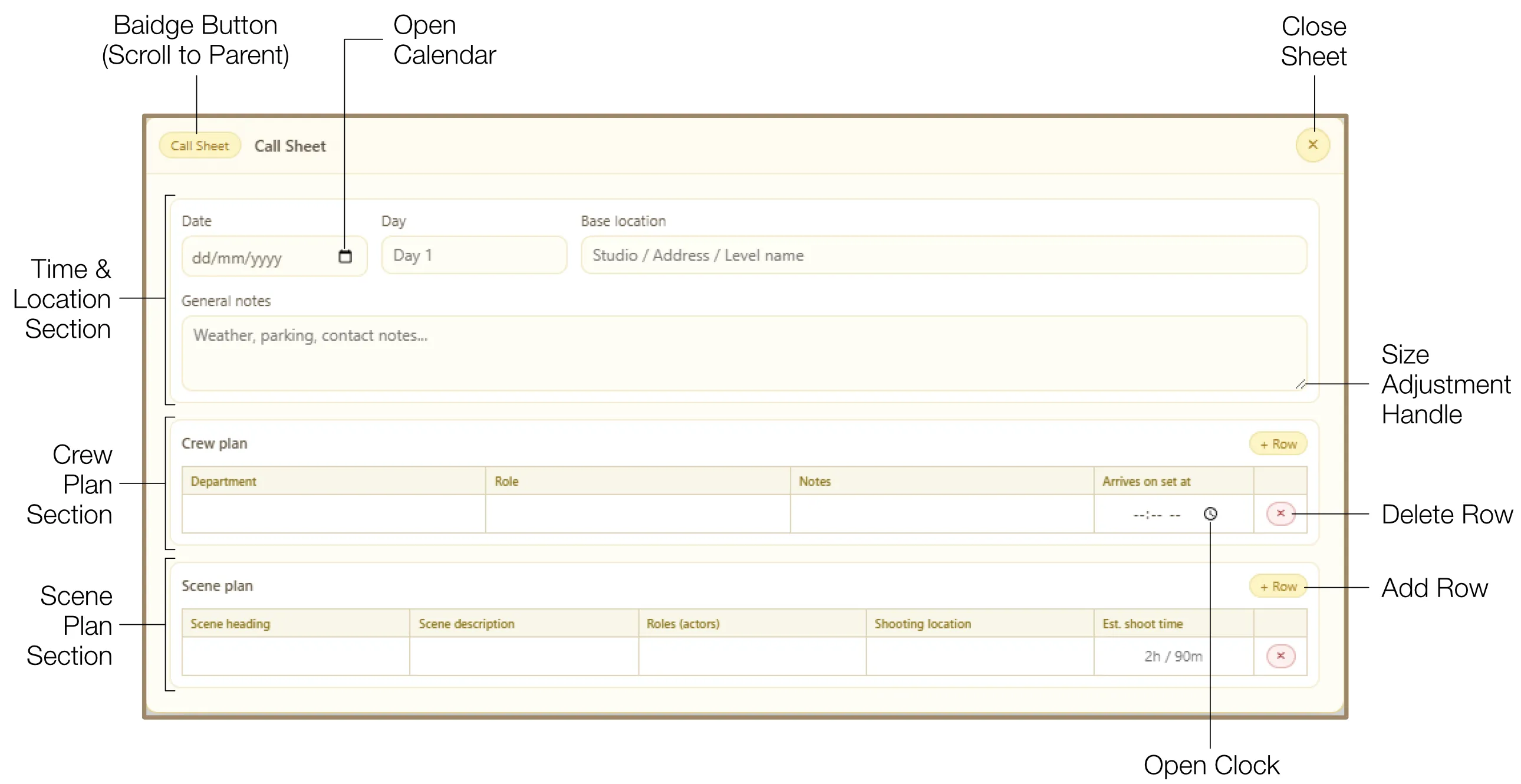
Task: Click the Scene heading column header
Action: coord(296,623)
